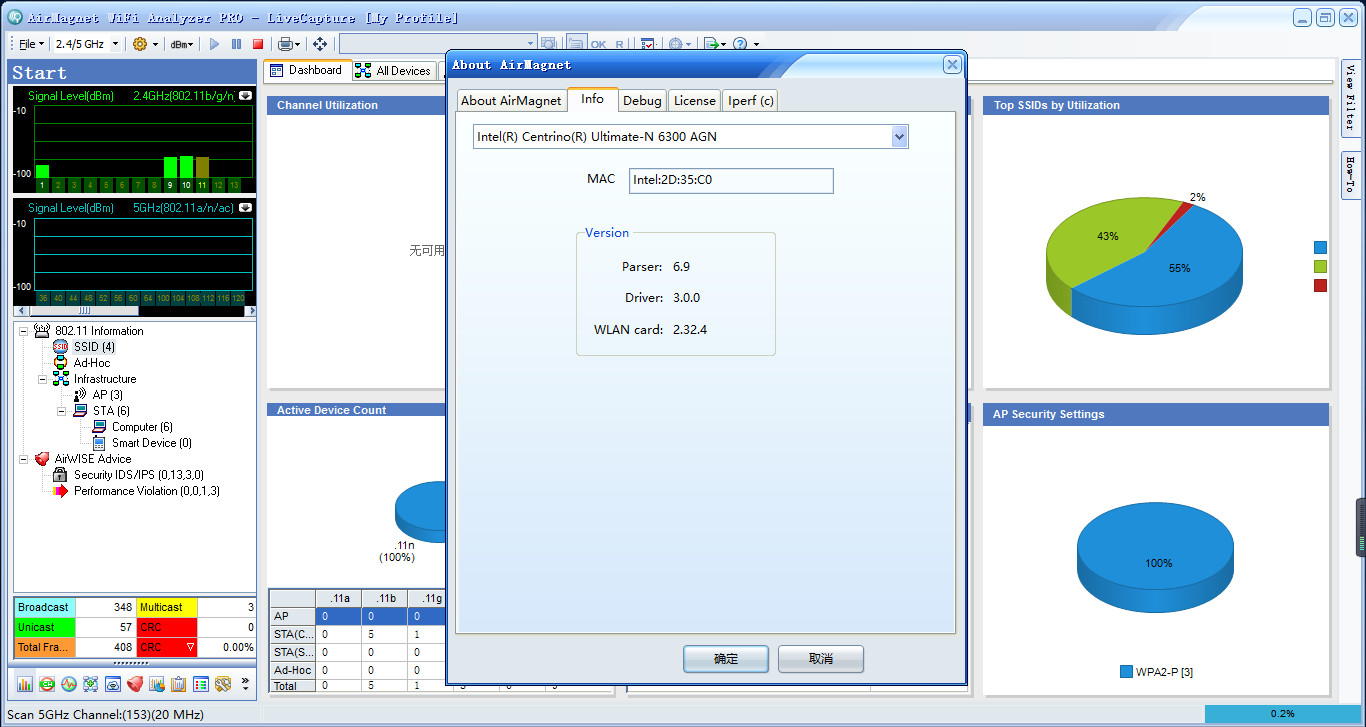Stop the capture with red square button
This screenshot has height=727, width=1366.
pos(258,44)
